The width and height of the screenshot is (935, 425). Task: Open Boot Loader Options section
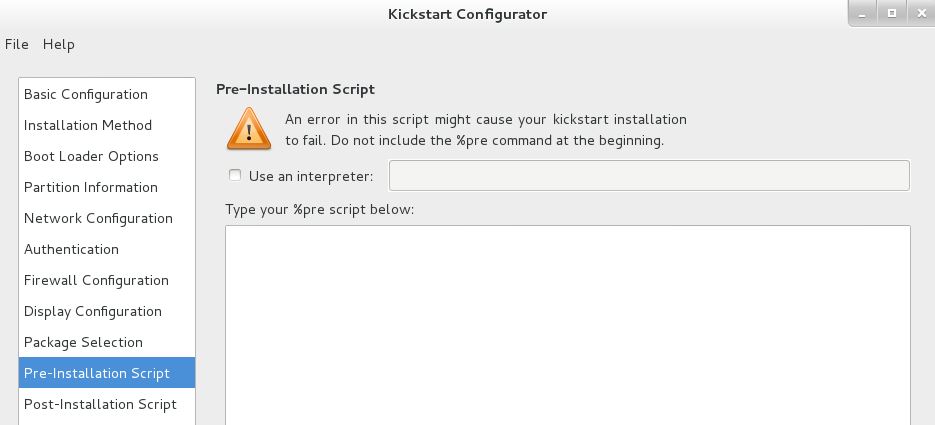coord(107,156)
